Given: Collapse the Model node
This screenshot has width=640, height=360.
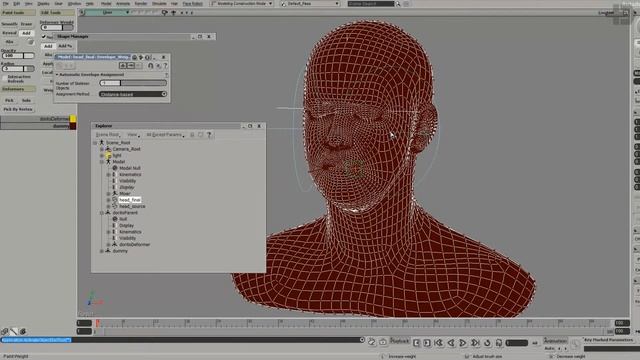Looking at the screenshot, I should (102, 162).
